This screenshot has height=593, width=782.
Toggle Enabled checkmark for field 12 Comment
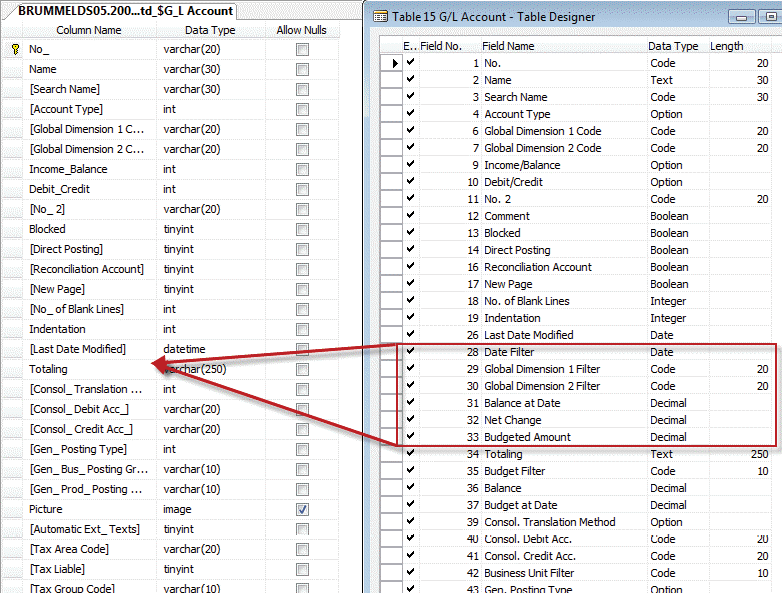click(410, 215)
